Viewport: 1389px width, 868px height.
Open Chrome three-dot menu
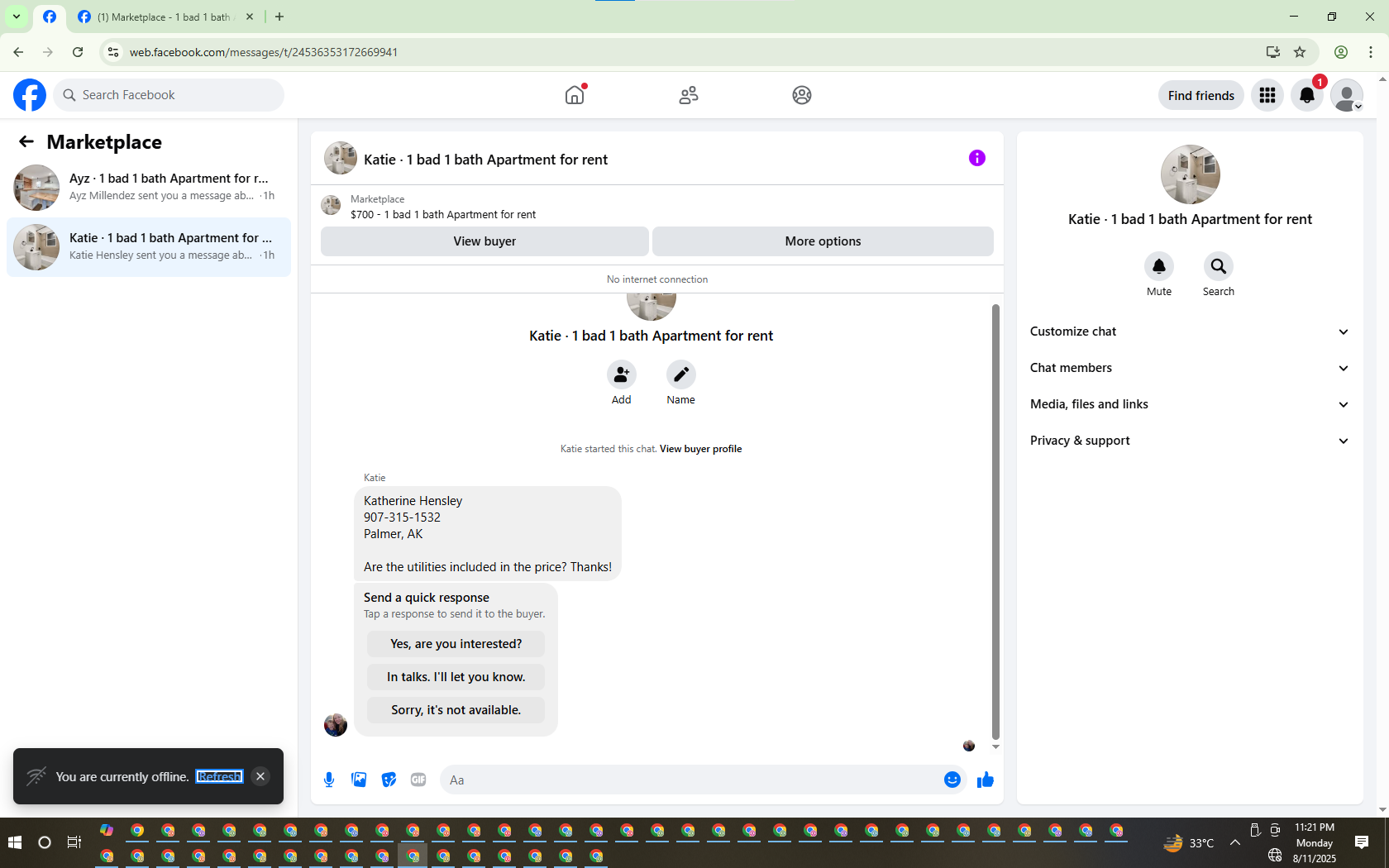(1371, 52)
